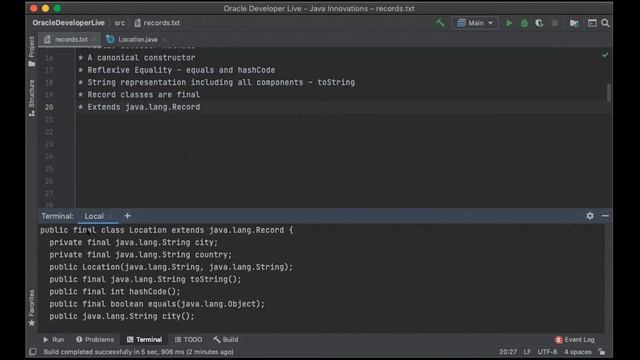Viewport: 640px width, 360px height.
Task: Click terminal line with equals(java.lang.Object)
Action: coord(157,304)
